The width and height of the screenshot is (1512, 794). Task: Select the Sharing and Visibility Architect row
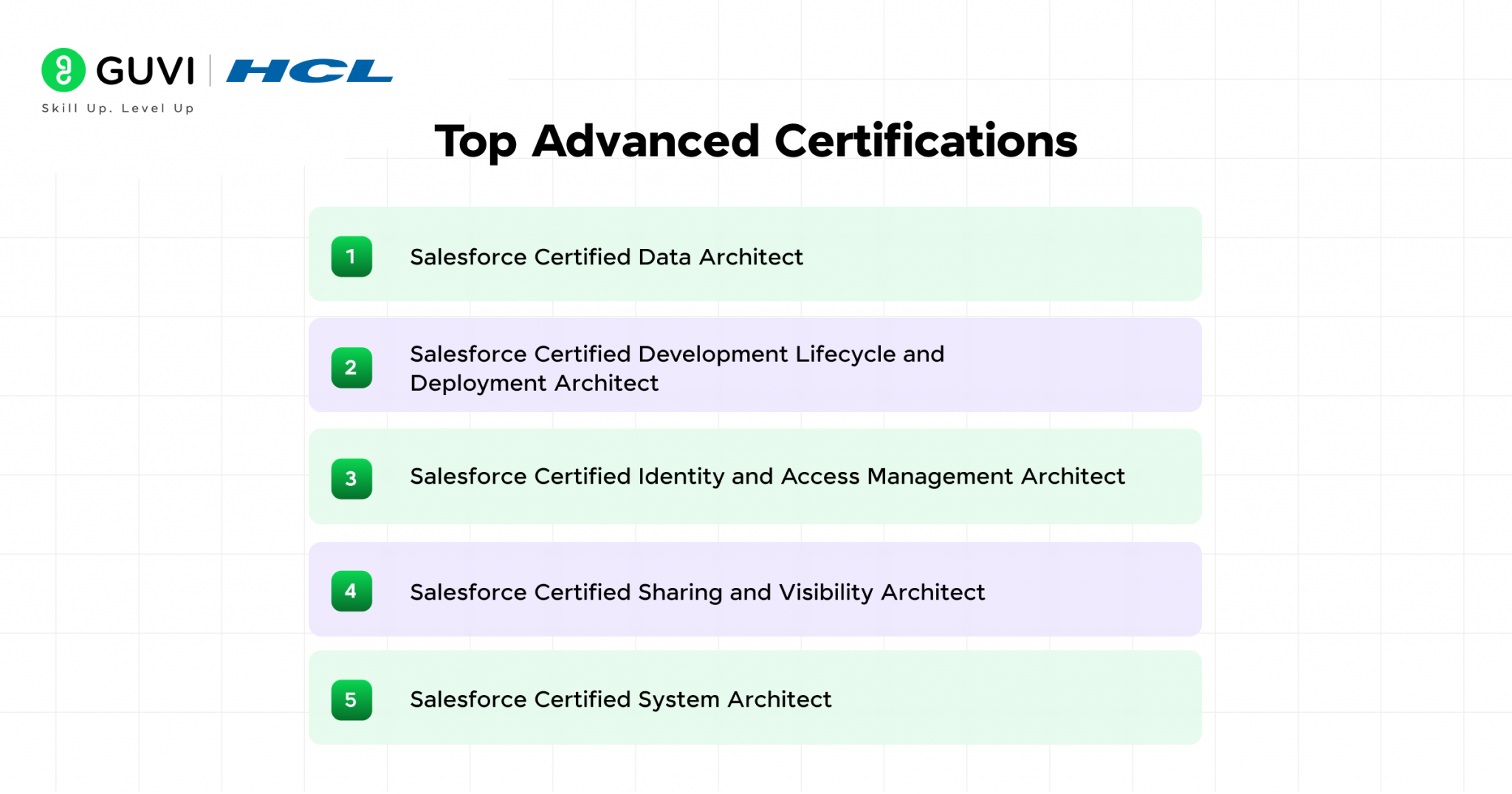[x=697, y=592]
